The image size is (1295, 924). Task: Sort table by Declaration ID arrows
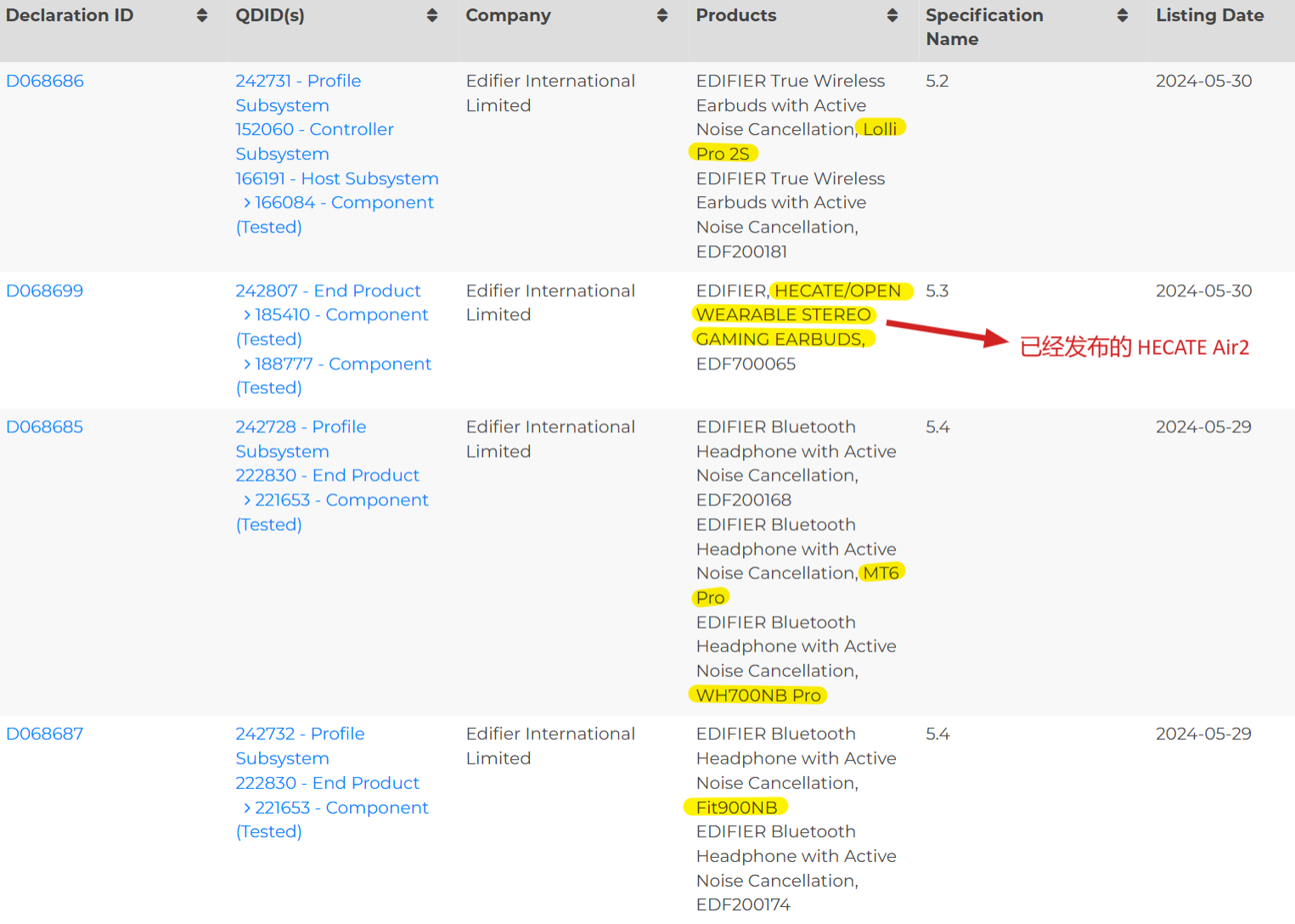pos(201,15)
